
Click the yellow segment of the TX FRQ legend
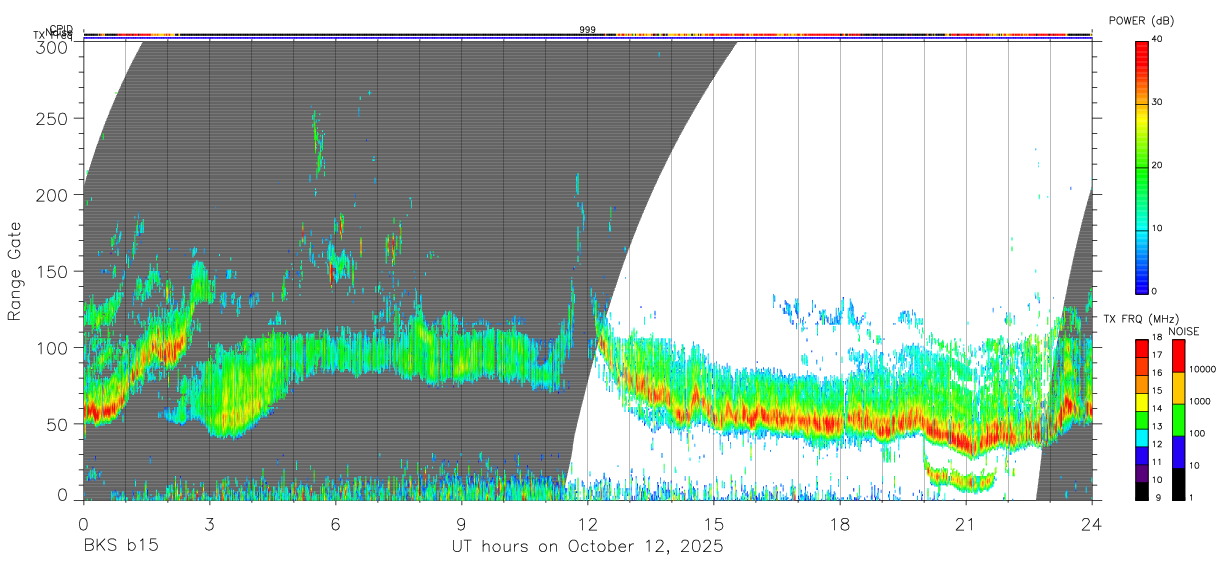click(x=1142, y=403)
